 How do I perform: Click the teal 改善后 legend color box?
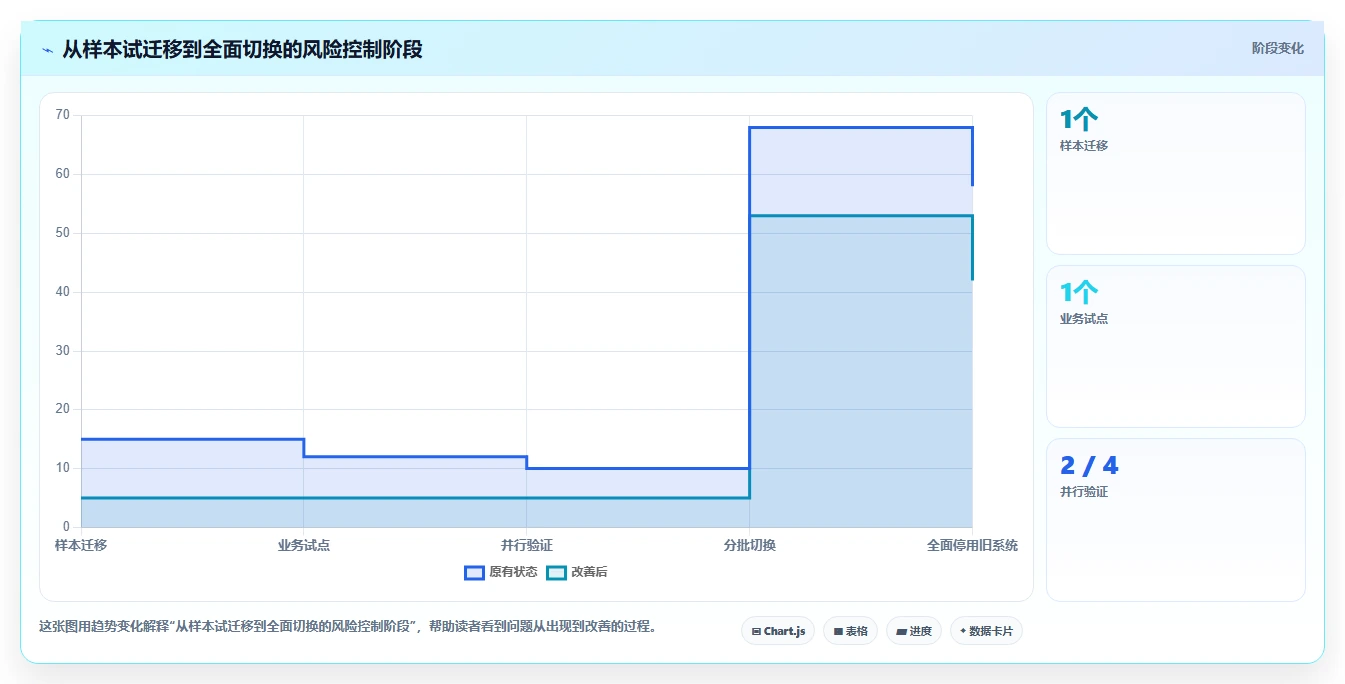coord(556,573)
